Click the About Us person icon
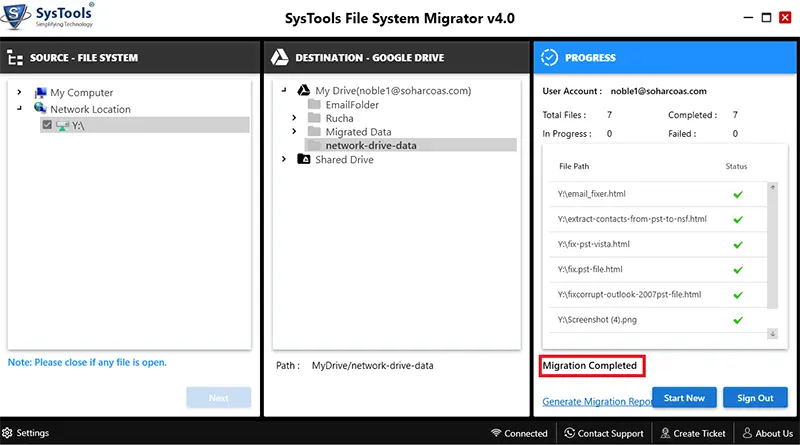This screenshot has width=800, height=445. point(747,433)
